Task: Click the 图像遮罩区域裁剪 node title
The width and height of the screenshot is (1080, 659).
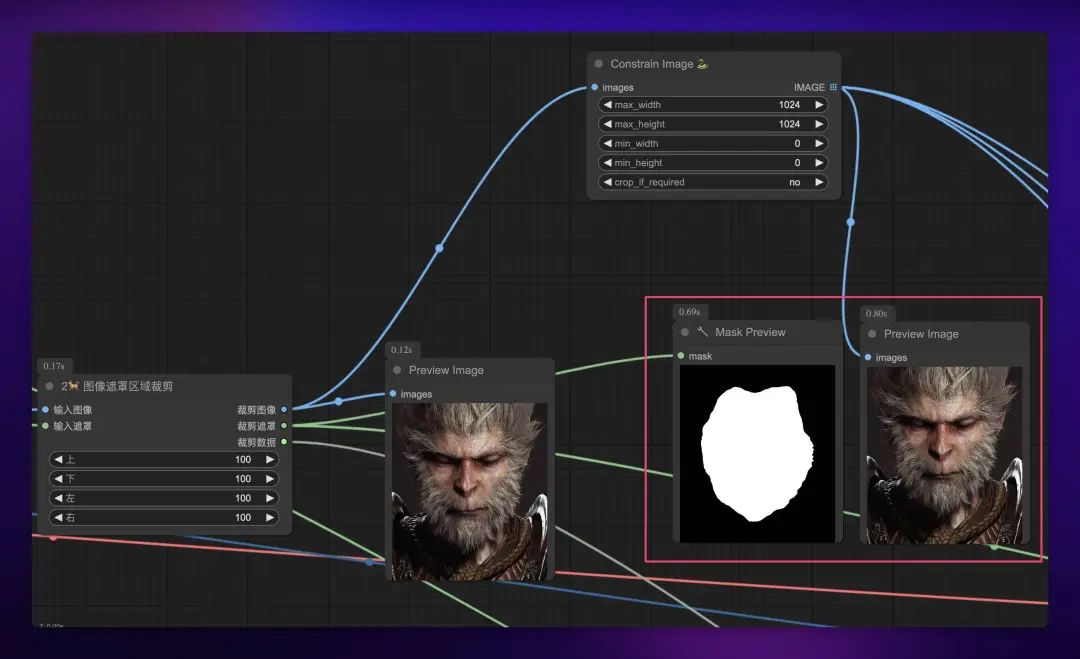Action: tap(117, 386)
